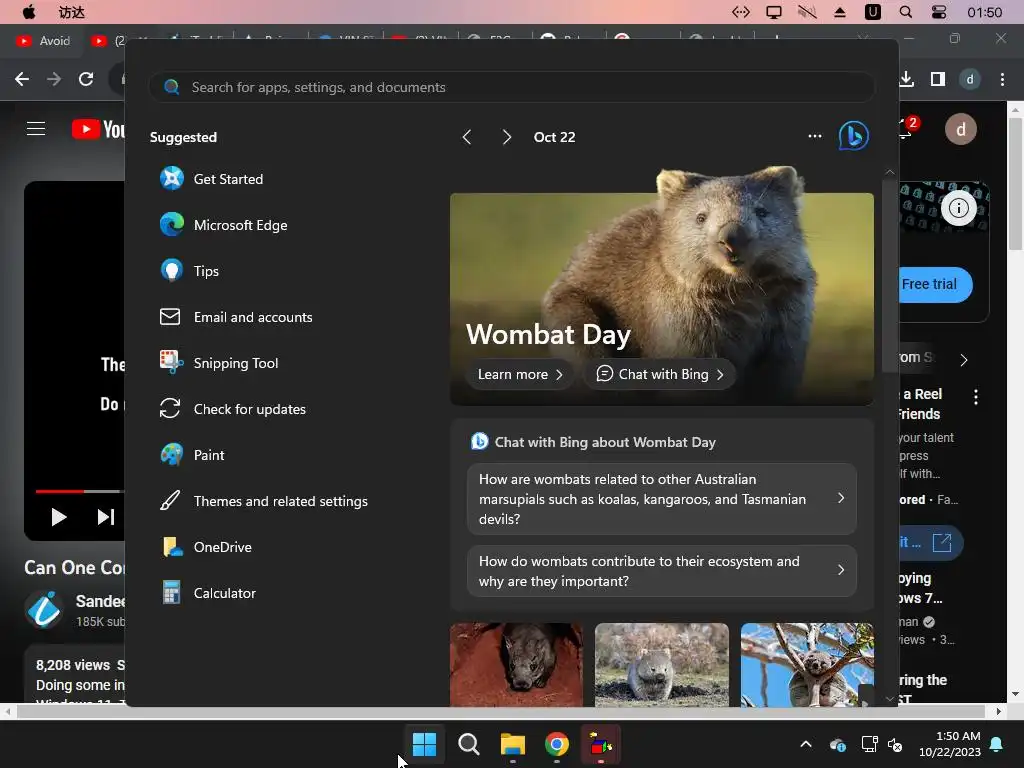This screenshot has width=1024, height=768.
Task: Open YouTube hamburger menu
Action: [x=36, y=129]
